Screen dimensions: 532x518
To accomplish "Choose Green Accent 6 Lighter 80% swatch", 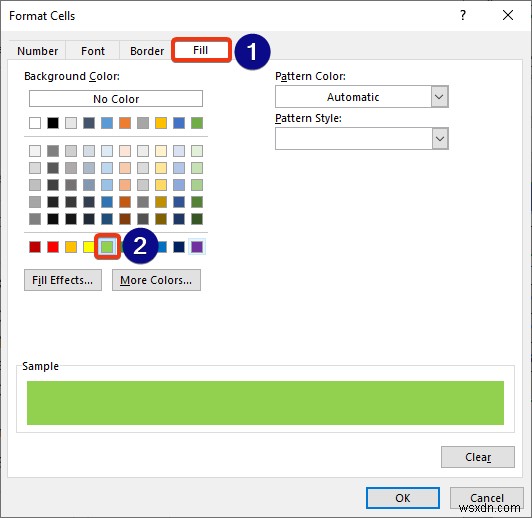I will tap(197, 151).
